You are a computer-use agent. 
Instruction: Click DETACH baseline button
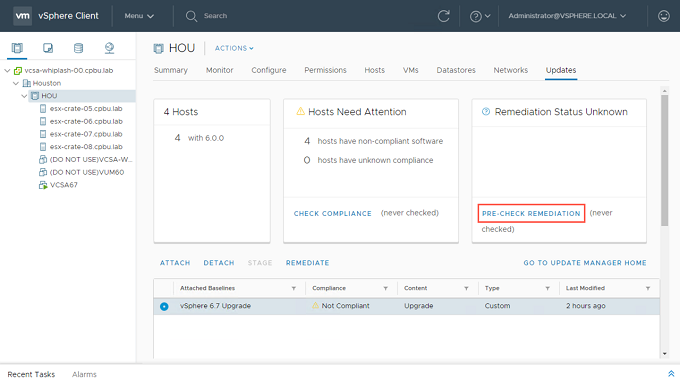pyautogui.click(x=219, y=263)
